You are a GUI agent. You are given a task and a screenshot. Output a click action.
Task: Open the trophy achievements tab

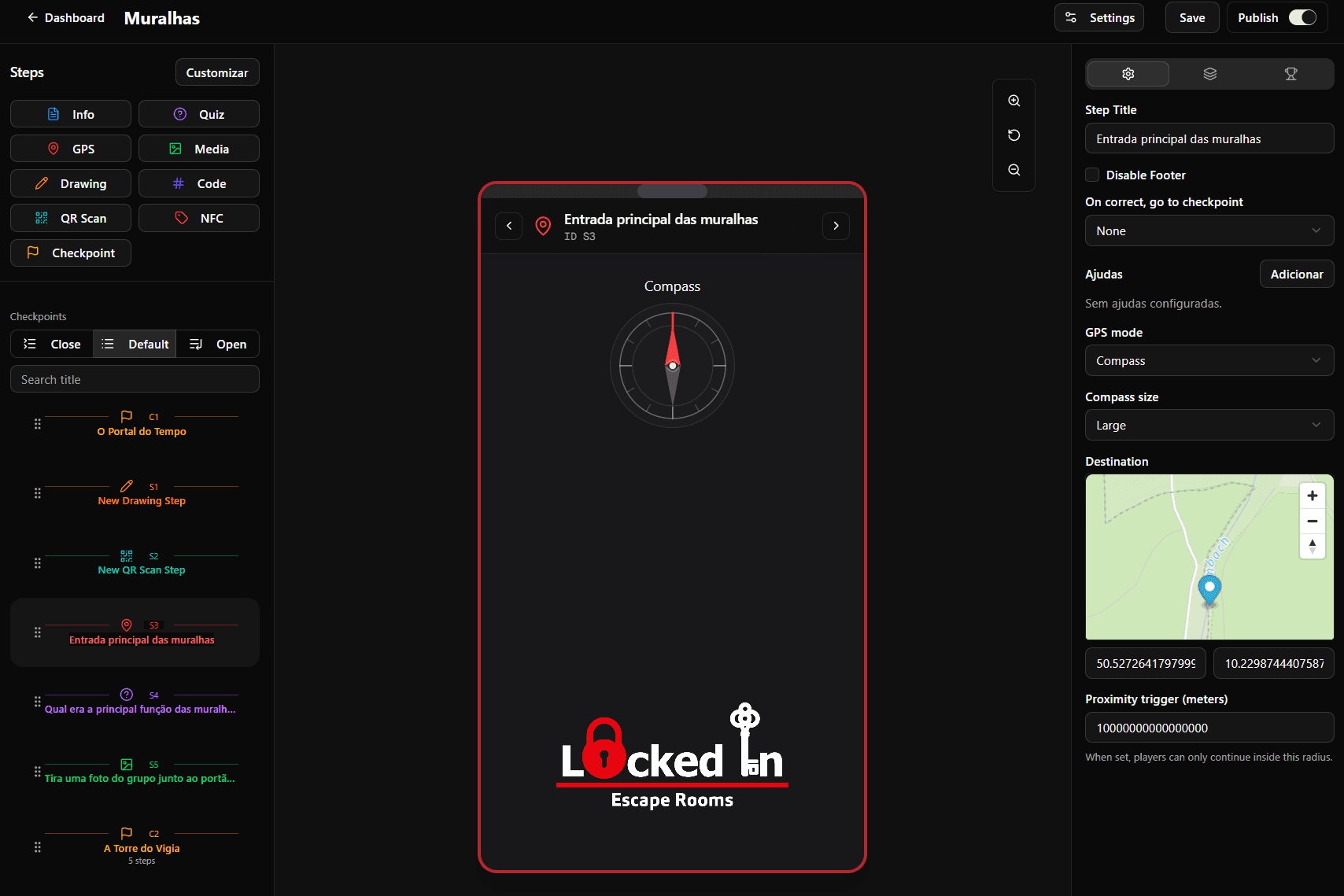tap(1290, 73)
